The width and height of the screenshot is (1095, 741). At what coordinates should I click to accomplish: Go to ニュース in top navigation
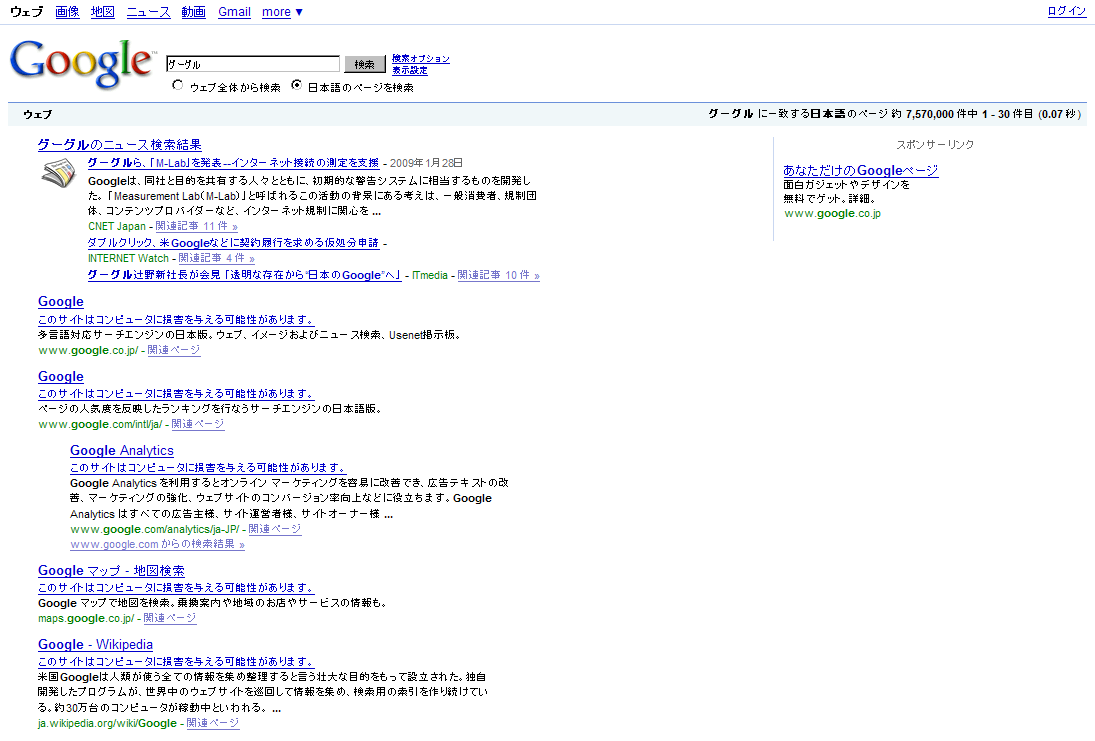pyautogui.click(x=148, y=12)
